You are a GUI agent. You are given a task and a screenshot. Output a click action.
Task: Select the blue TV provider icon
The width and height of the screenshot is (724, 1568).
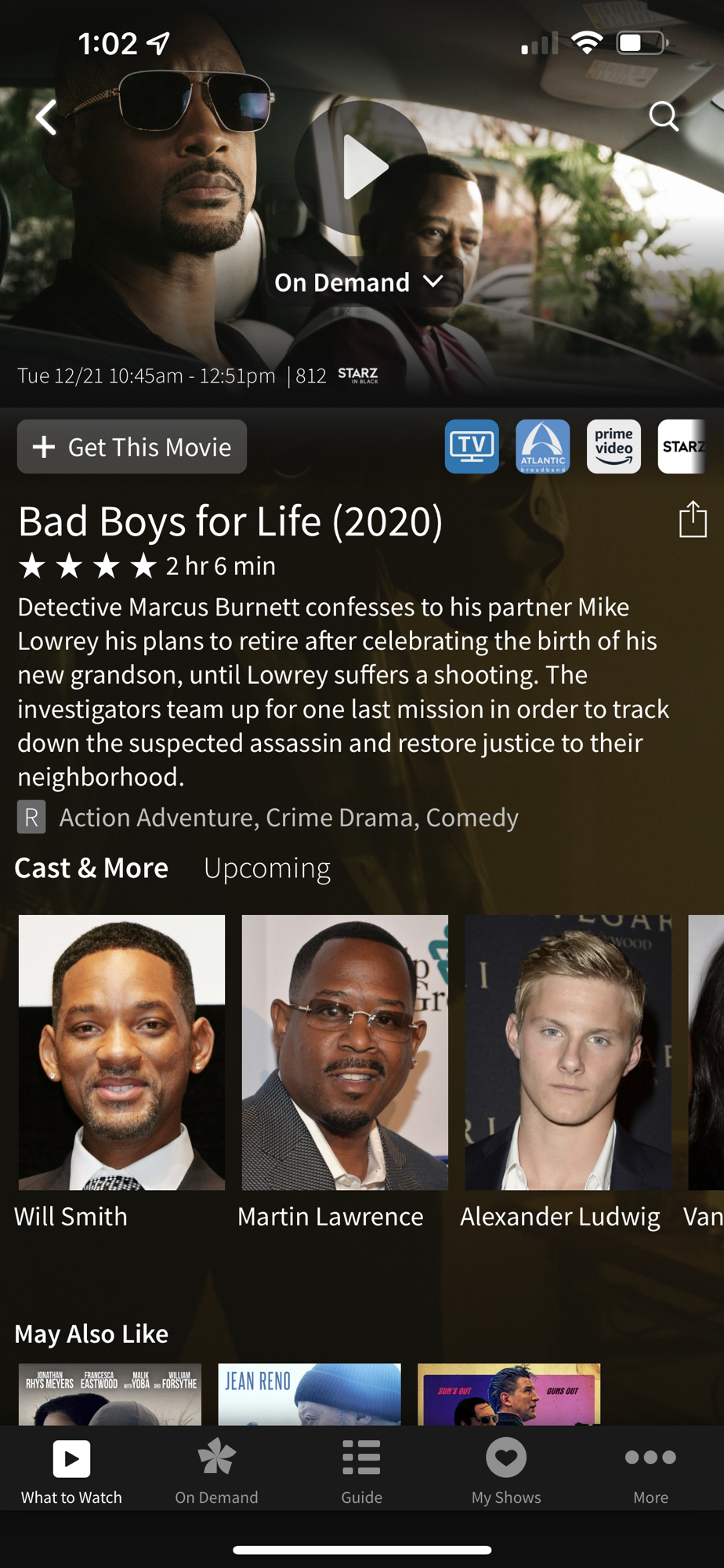coord(472,446)
